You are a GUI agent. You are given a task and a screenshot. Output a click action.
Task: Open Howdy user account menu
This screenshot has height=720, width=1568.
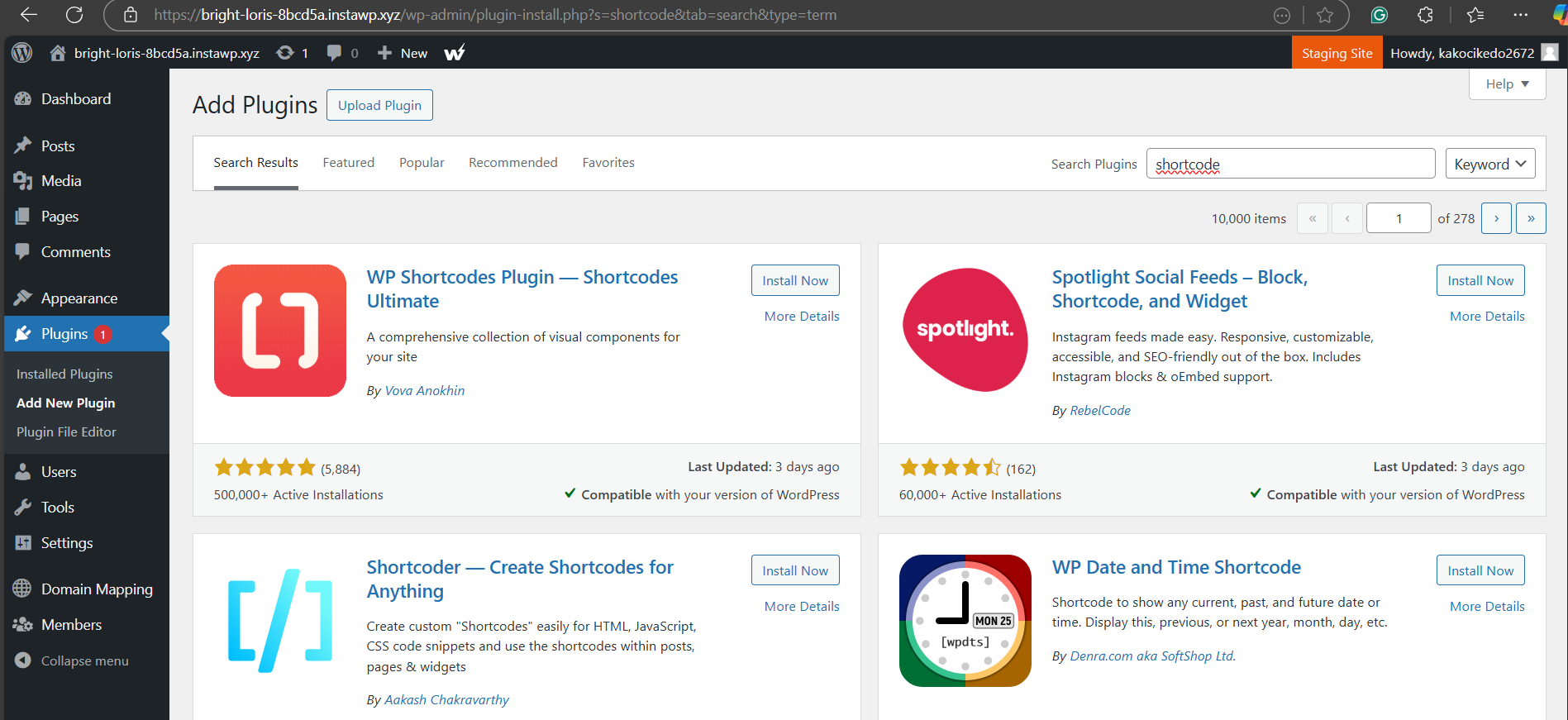pos(1474,53)
